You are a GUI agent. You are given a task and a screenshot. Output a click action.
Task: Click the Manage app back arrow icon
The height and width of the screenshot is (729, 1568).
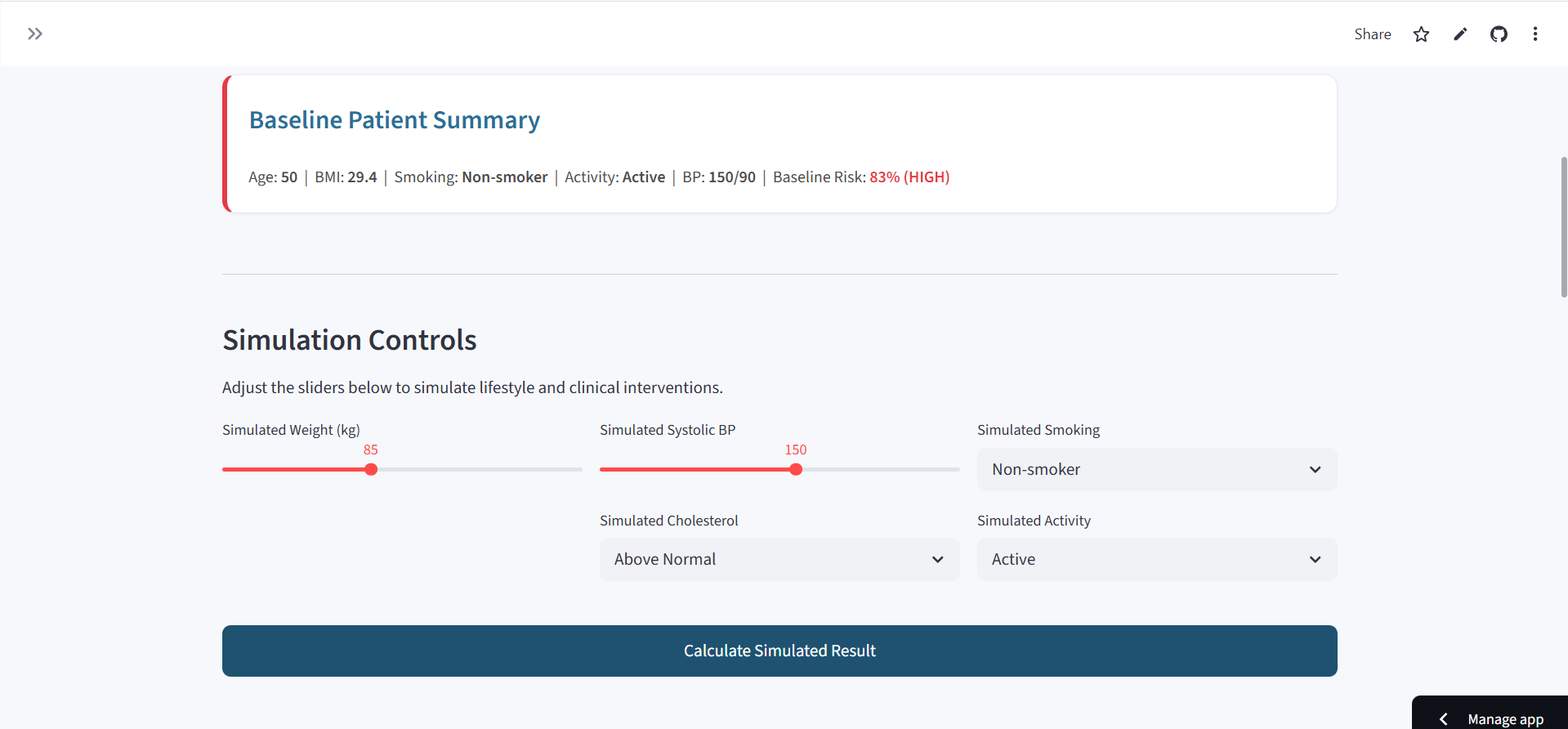click(x=1443, y=719)
